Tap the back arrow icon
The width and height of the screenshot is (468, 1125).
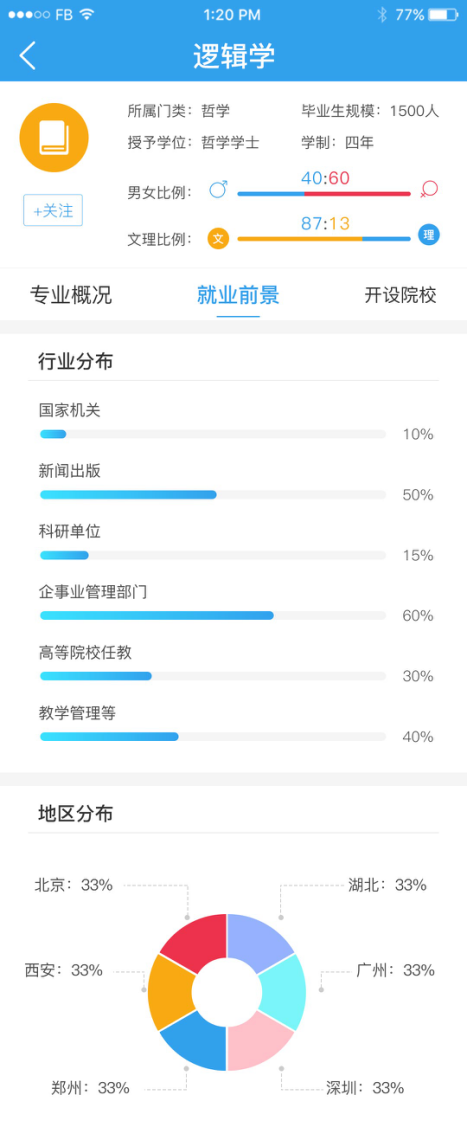click(27, 55)
